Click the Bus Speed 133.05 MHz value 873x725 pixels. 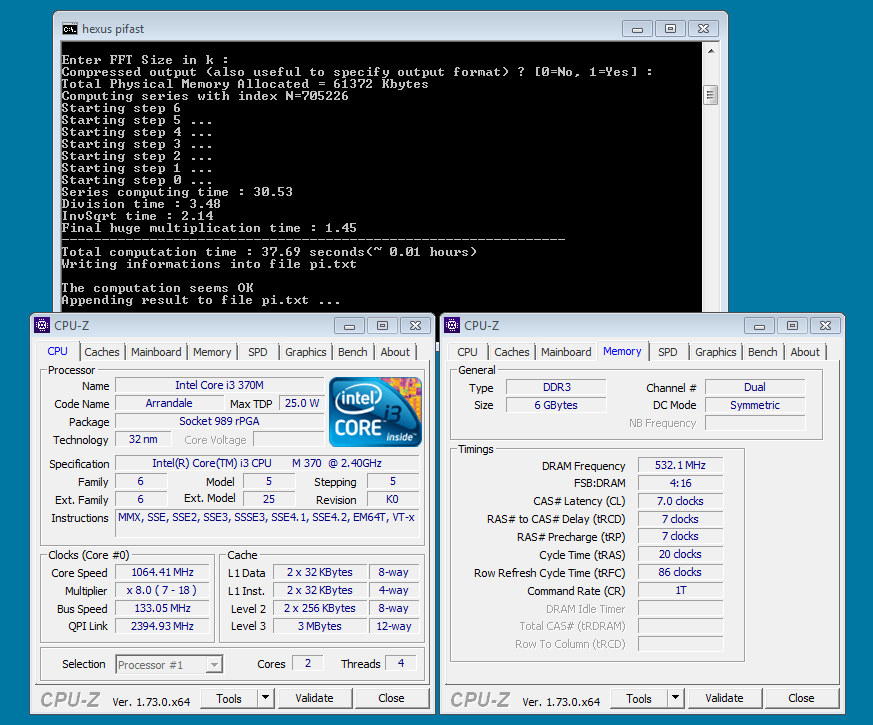click(x=162, y=608)
